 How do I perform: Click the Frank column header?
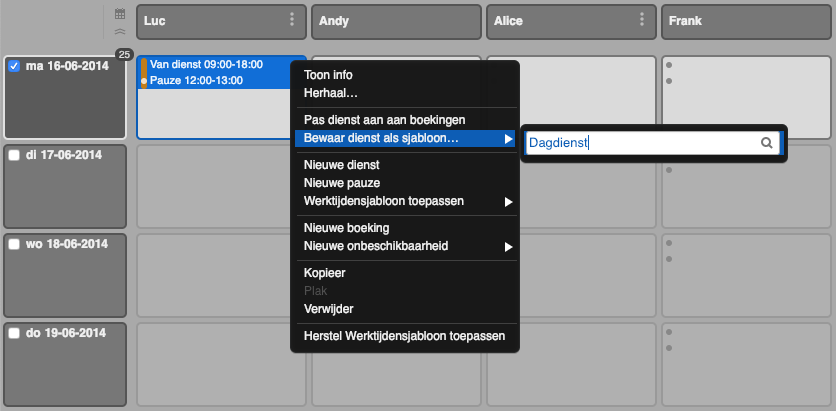tap(745, 20)
